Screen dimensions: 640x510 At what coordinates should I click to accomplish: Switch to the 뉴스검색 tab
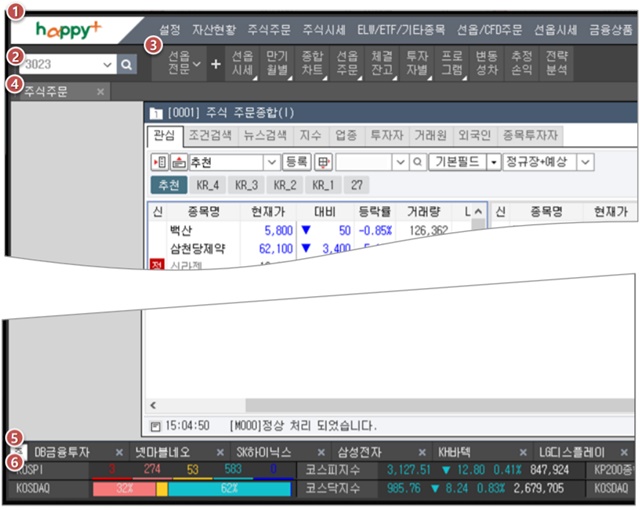click(265, 135)
